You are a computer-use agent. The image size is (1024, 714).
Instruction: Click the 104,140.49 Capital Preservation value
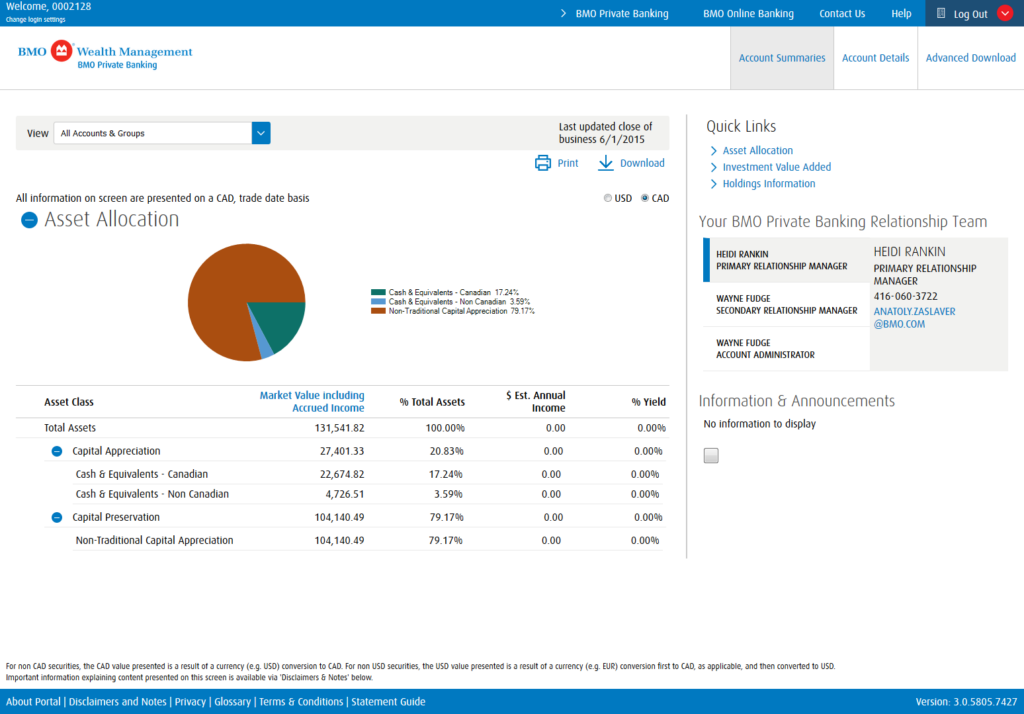click(339, 517)
